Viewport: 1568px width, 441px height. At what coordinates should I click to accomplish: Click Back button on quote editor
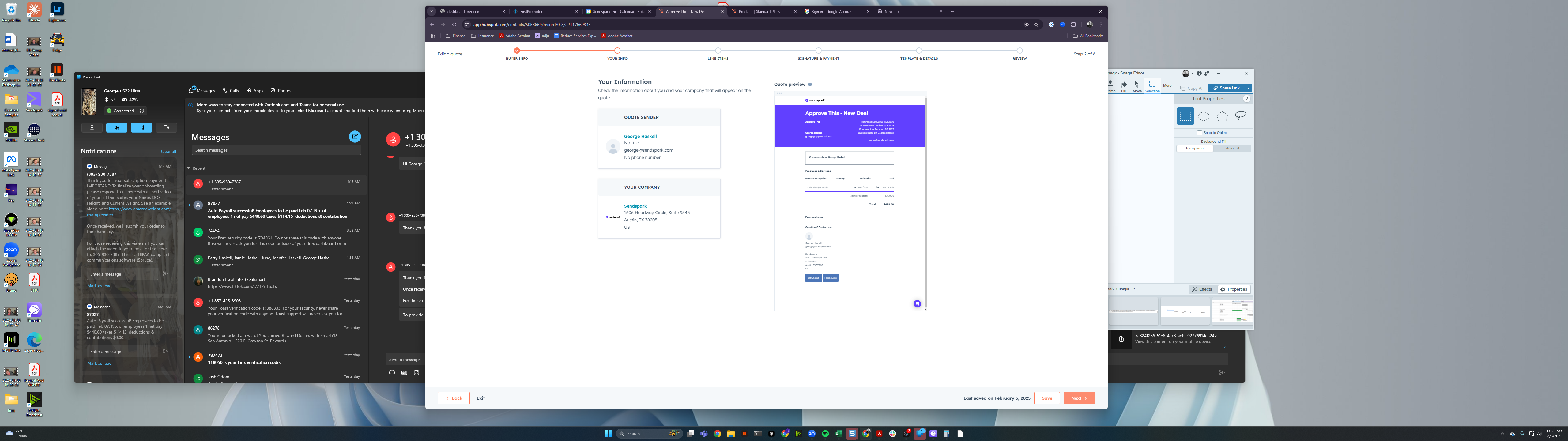click(454, 398)
